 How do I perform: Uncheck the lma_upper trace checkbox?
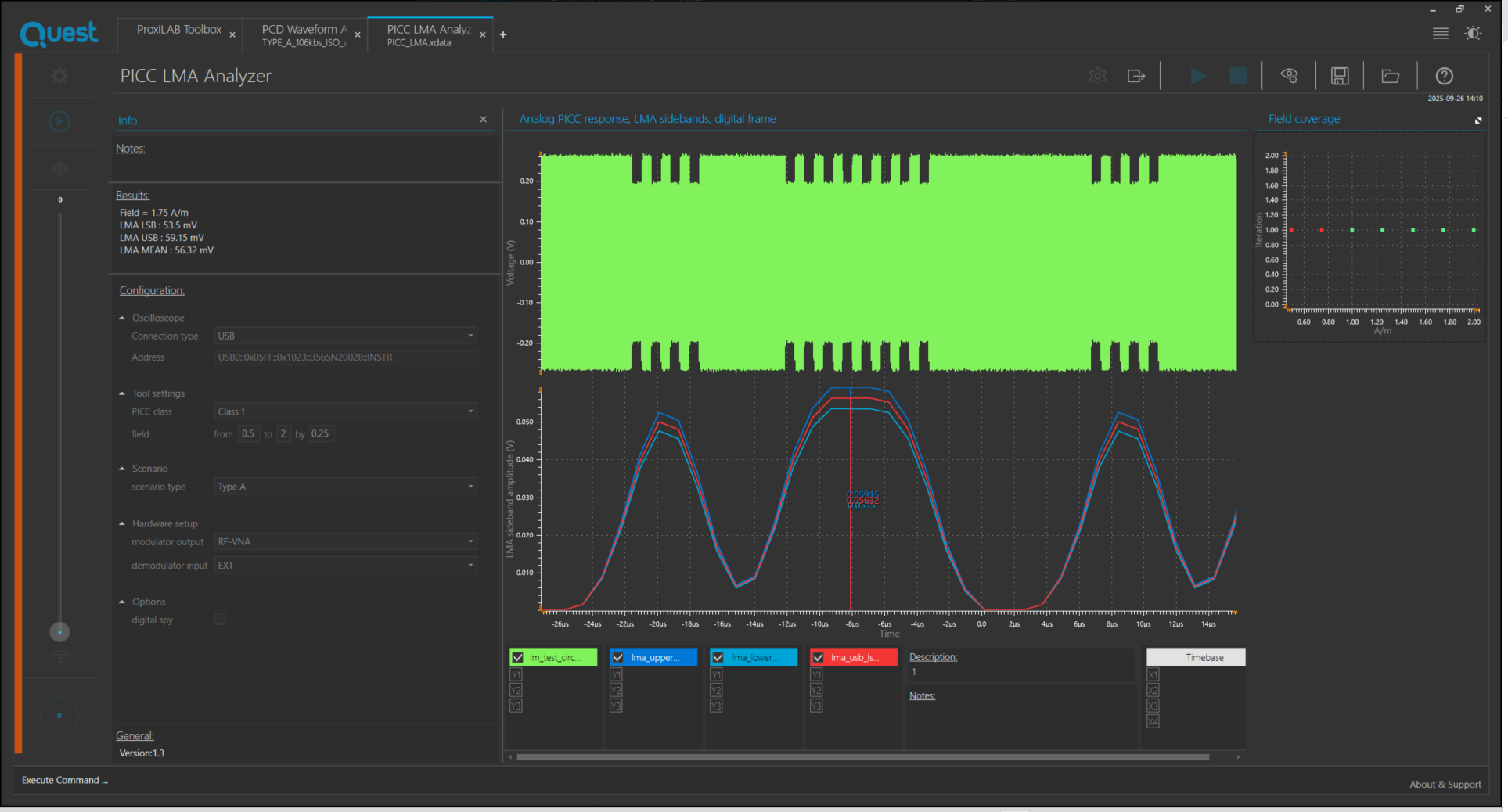[x=618, y=658]
